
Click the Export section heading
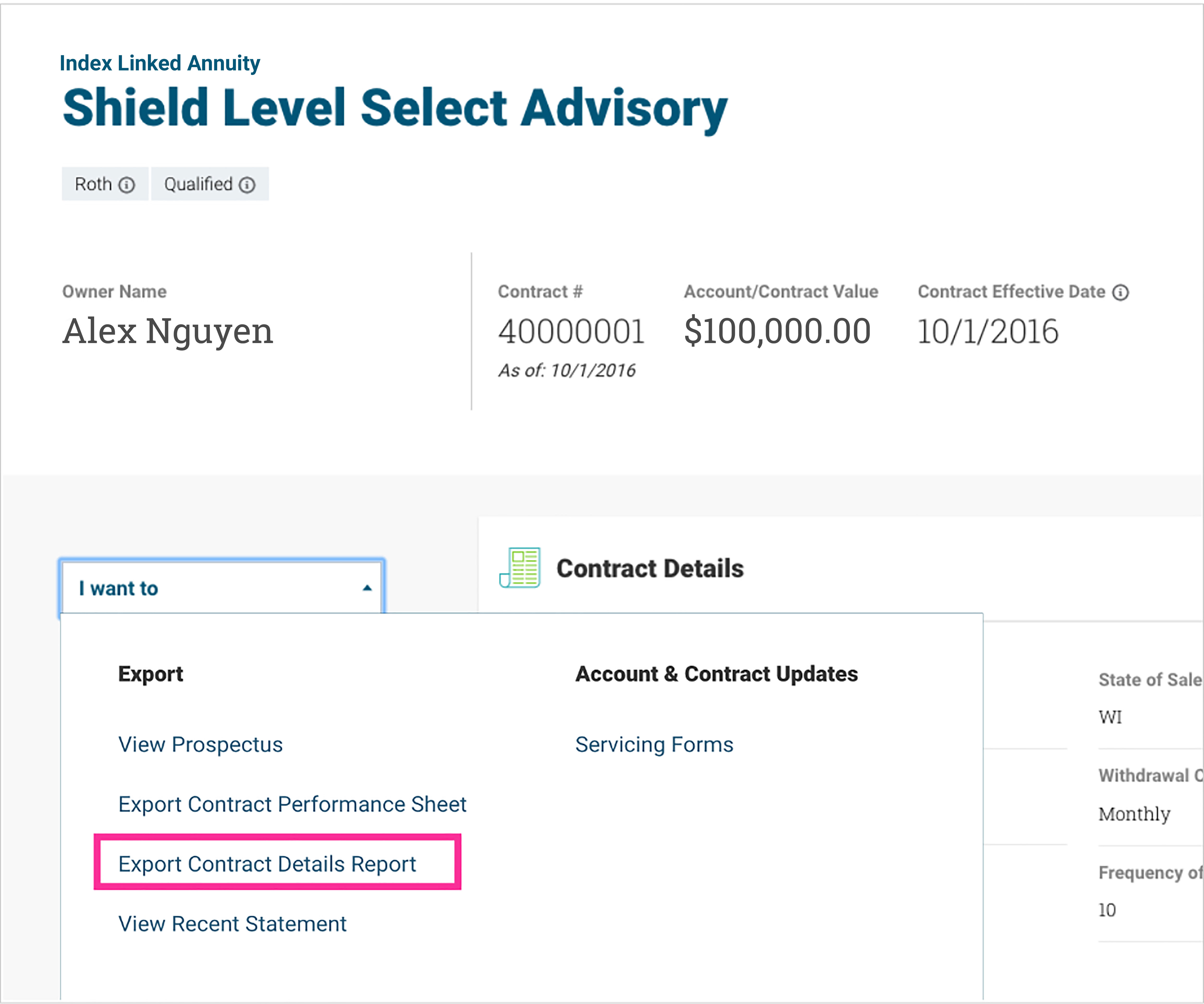[150, 674]
